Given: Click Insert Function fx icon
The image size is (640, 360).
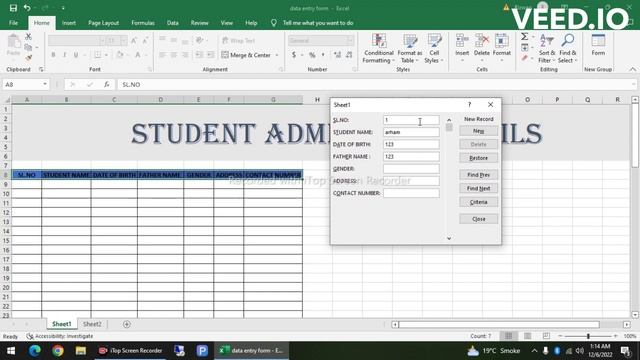Looking at the screenshot, I should click(x=107, y=84).
